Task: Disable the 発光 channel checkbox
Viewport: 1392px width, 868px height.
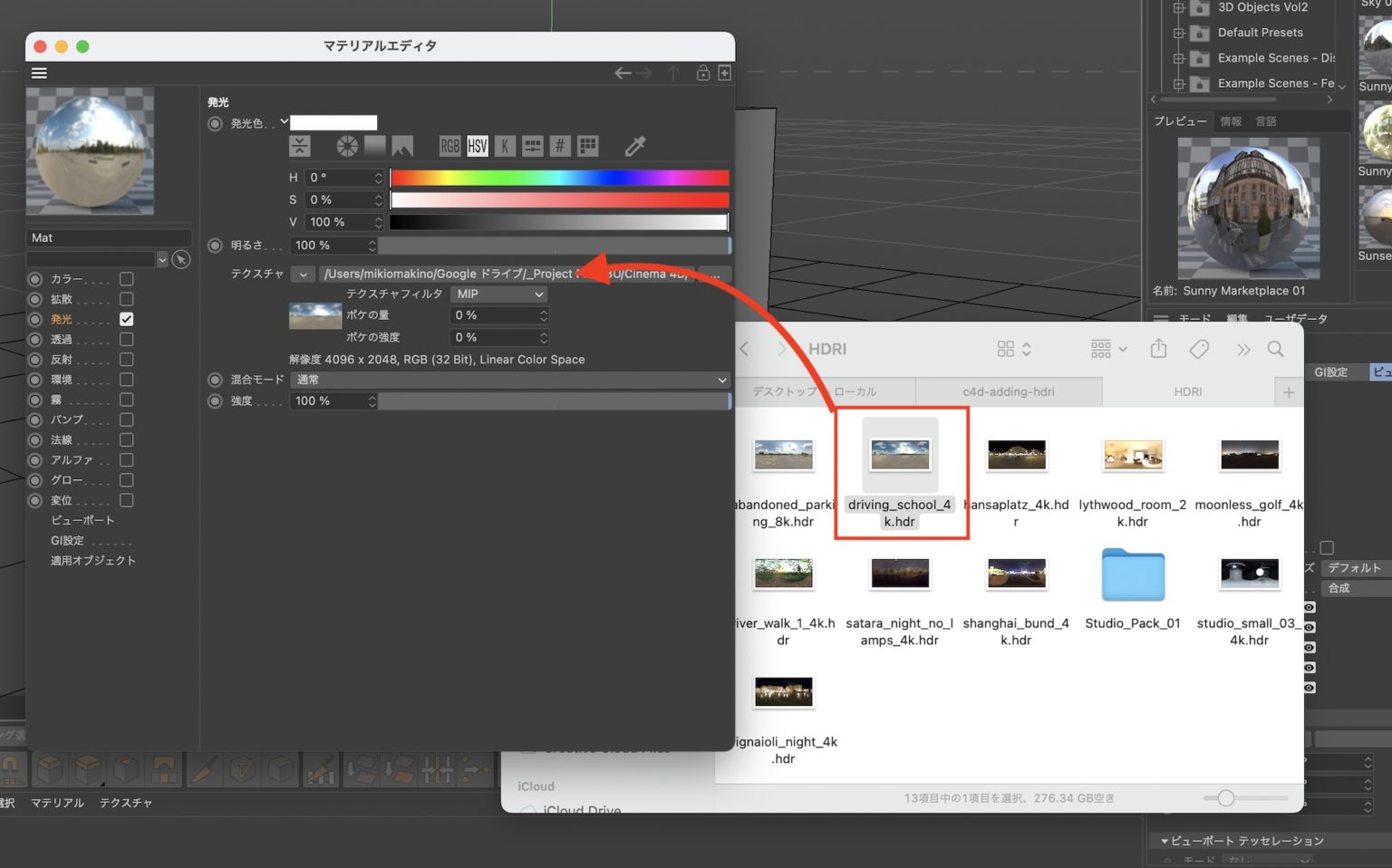Action: 127,319
